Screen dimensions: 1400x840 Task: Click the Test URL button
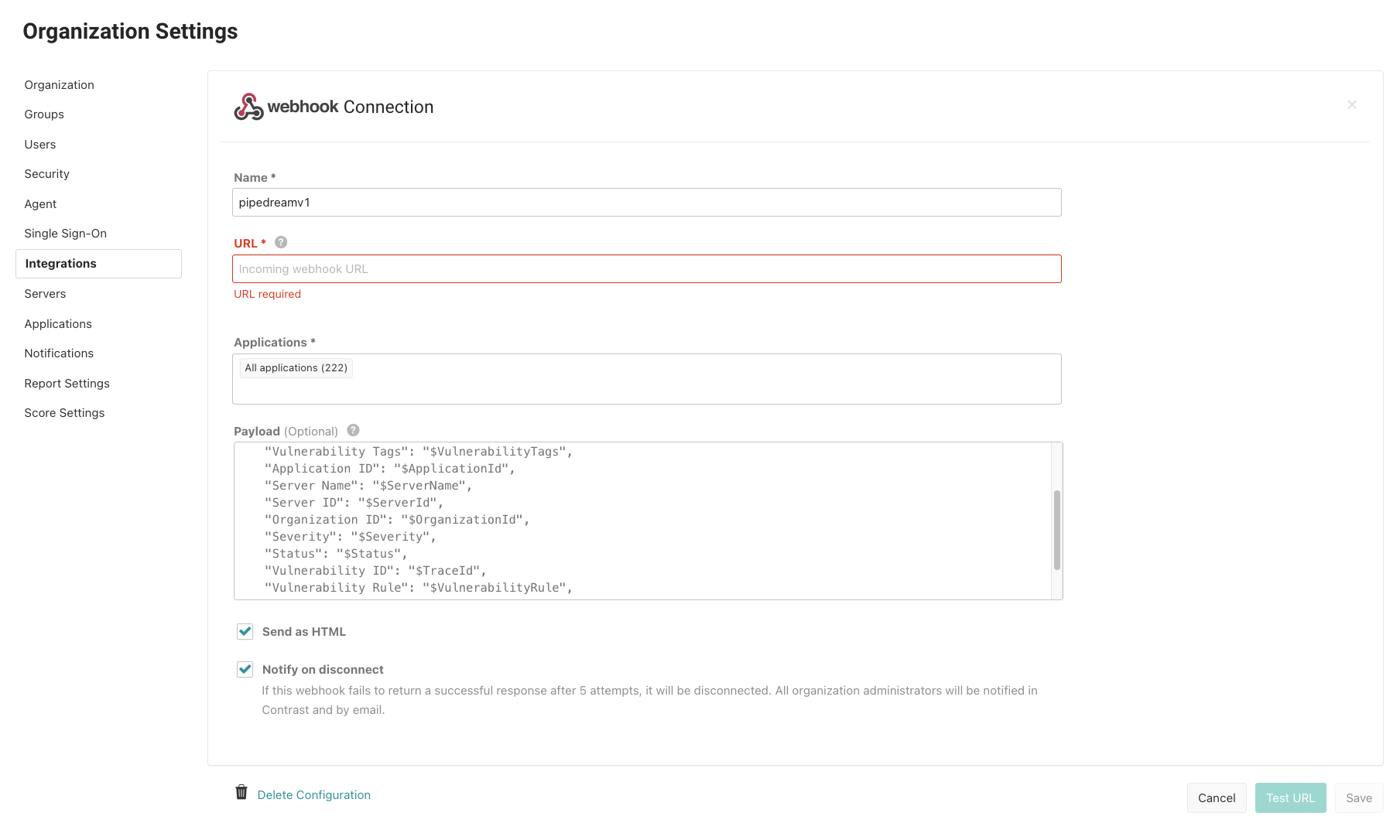point(1290,798)
